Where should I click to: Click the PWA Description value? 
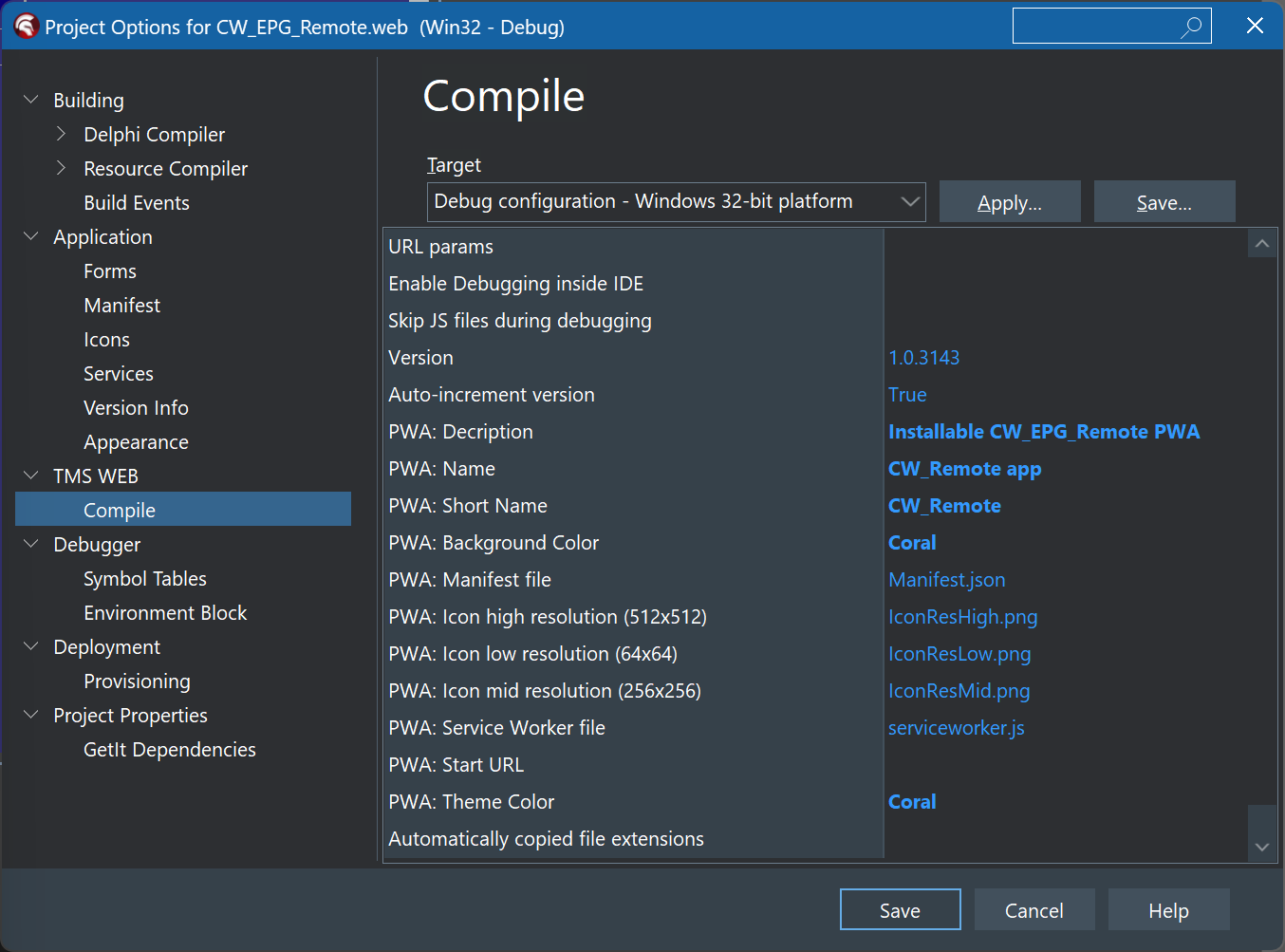coord(1044,431)
